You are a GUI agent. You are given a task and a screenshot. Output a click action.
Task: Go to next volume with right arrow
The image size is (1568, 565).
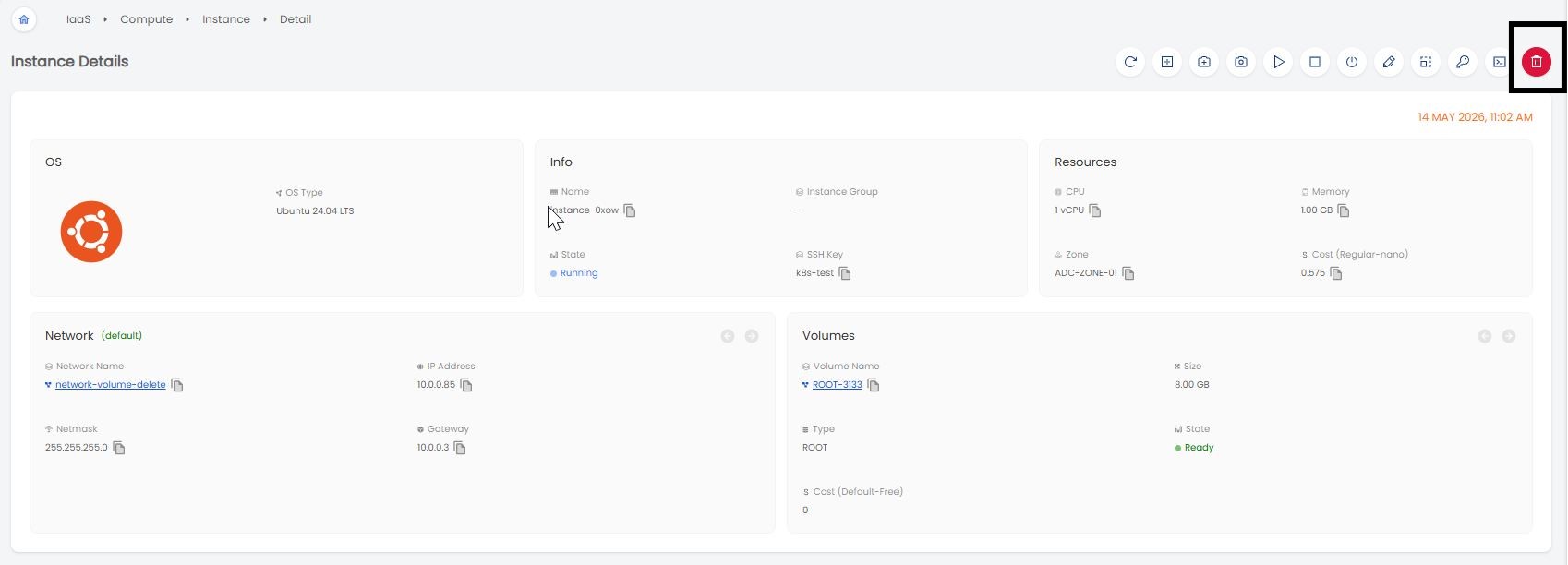point(1509,336)
